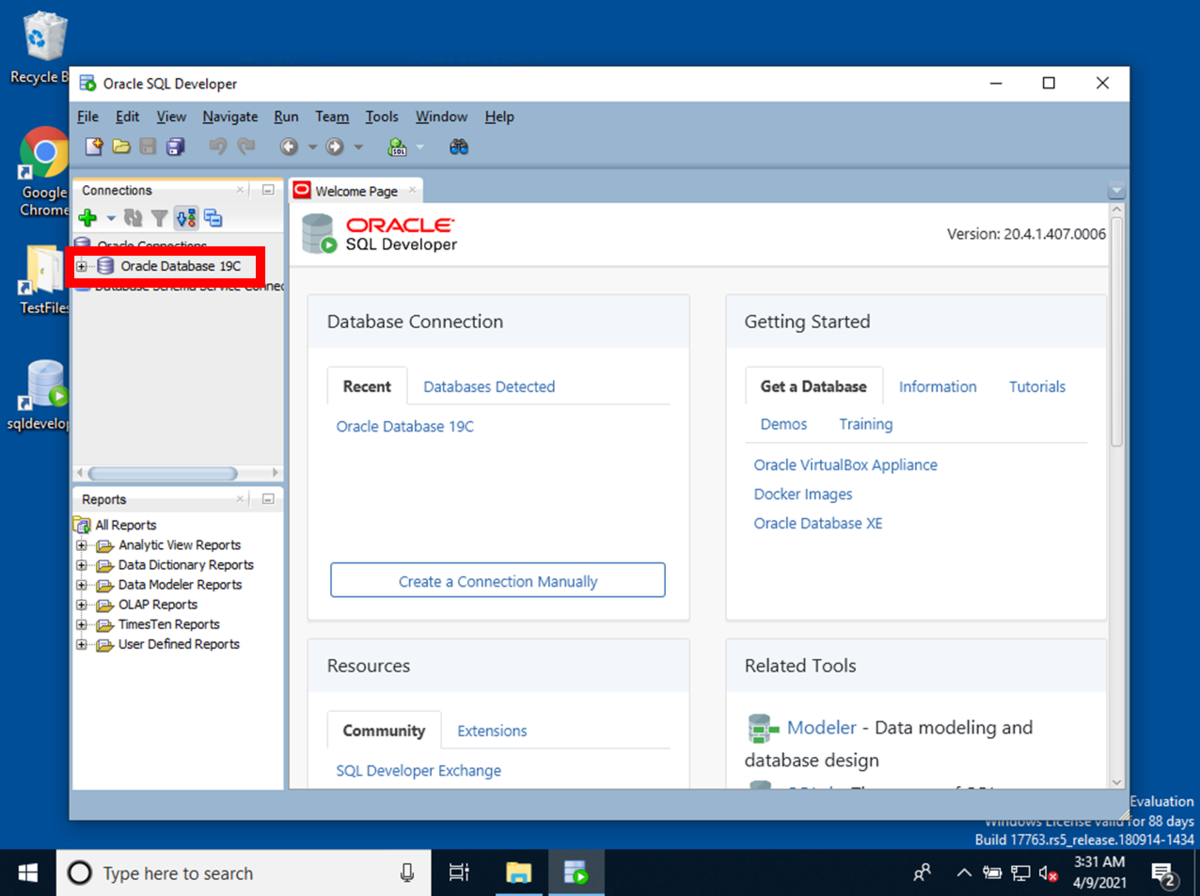
Task: Add new connection with green plus icon
Action: (88, 217)
